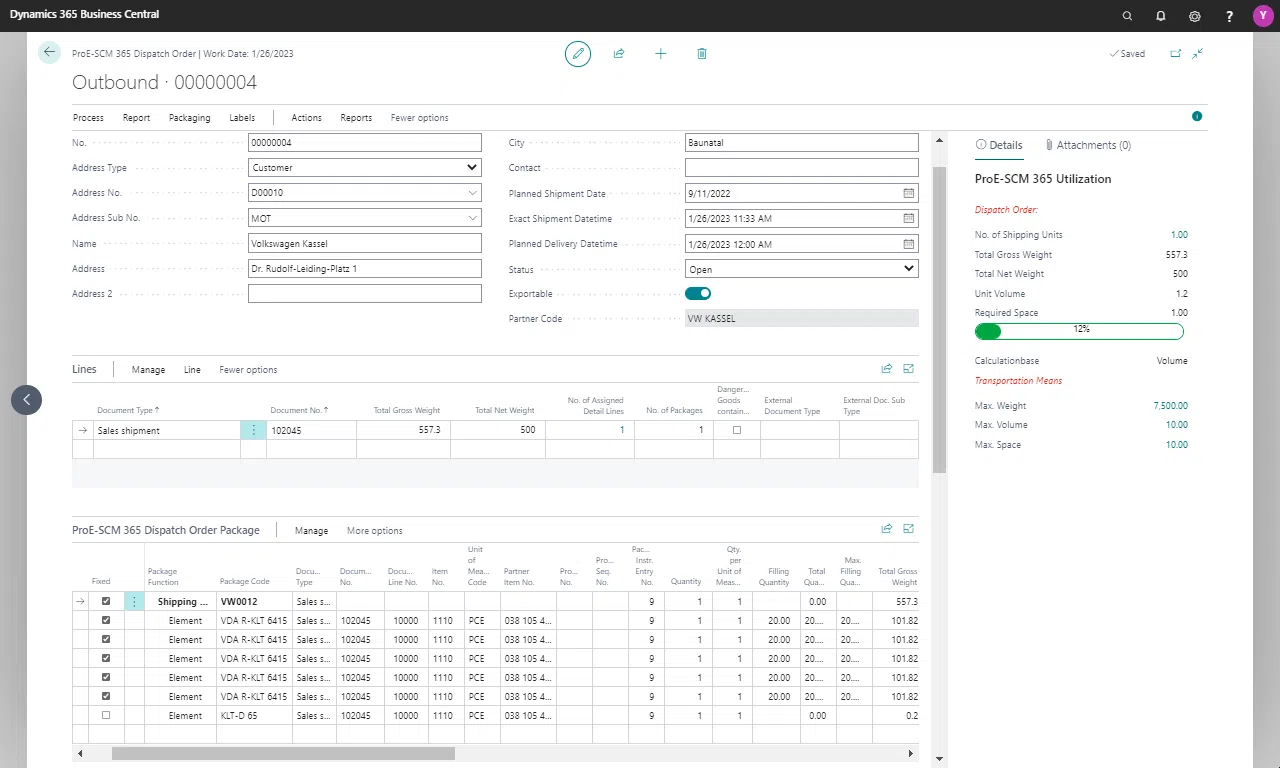The image size is (1280, 768).
Task: Click No. of Assigned Detail Lines value
Action: pos(621,430)
